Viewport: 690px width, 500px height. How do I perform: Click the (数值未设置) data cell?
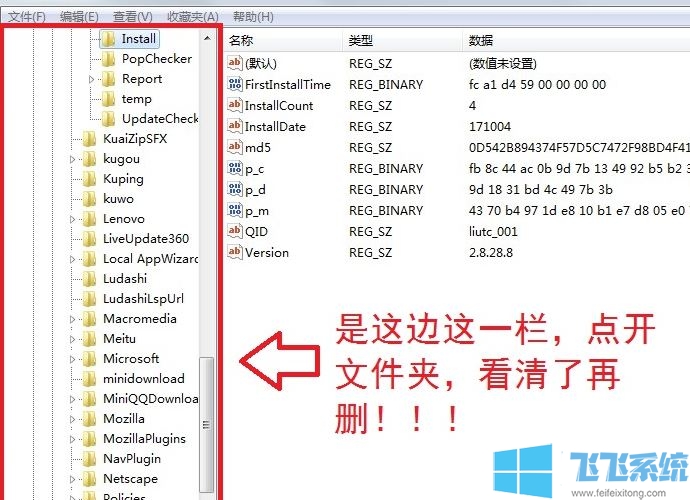[503, 63]
